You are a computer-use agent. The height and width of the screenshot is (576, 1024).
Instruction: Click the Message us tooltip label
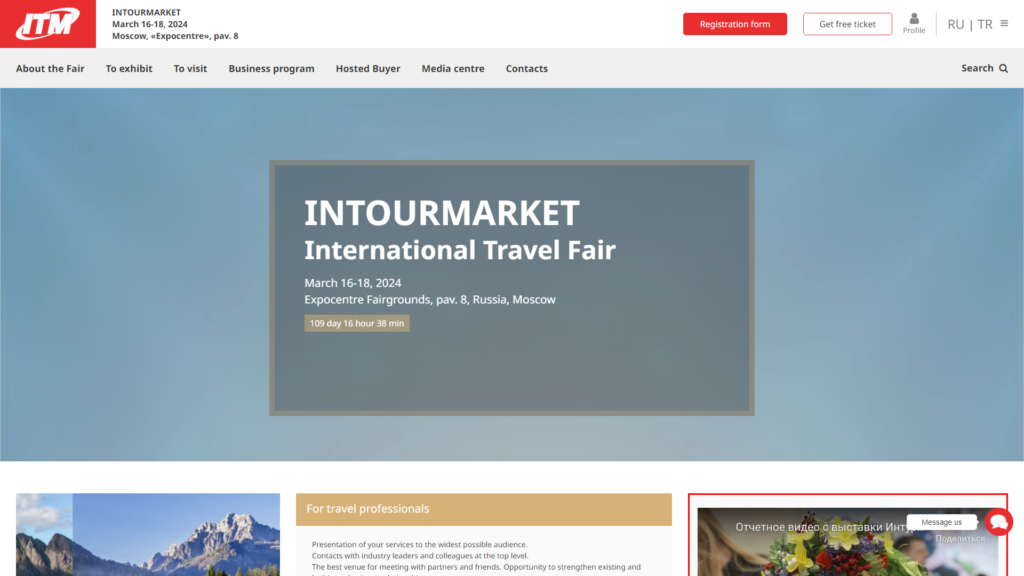point(941,522)
